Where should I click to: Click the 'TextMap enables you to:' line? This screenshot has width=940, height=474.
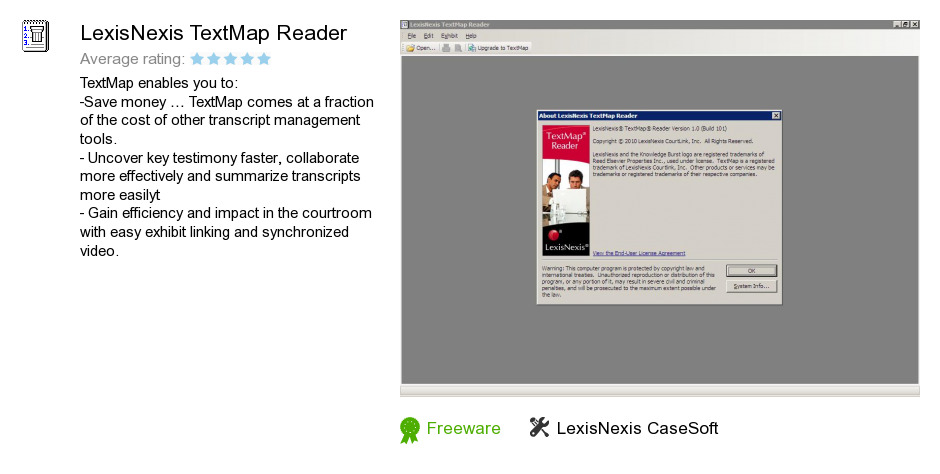159,83
